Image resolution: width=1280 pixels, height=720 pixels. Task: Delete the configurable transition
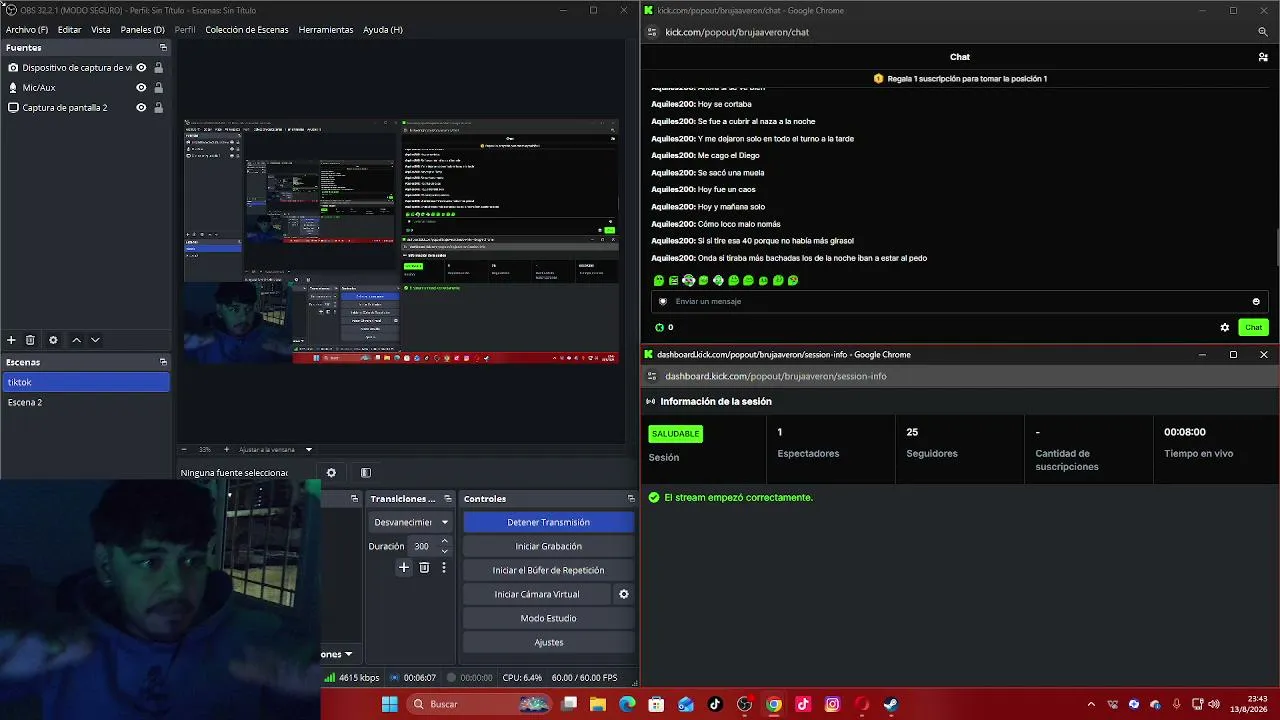424,568
